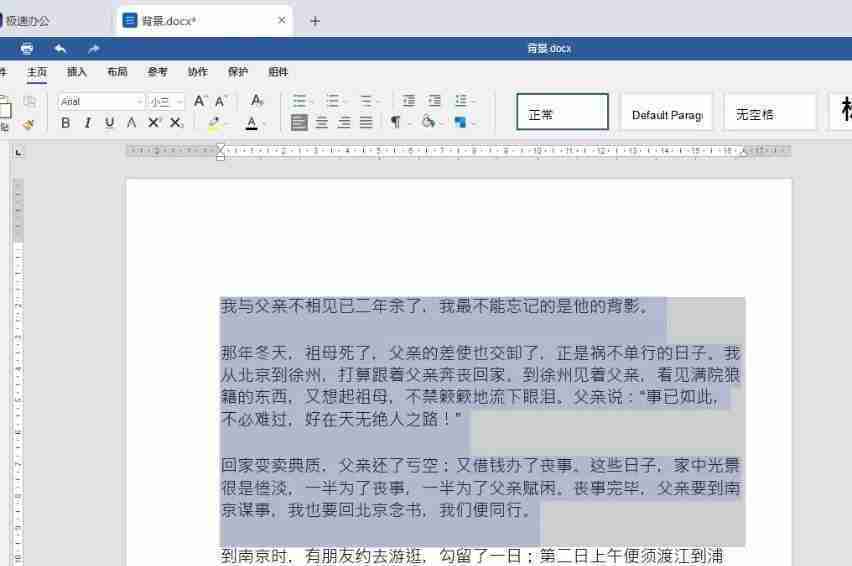Switch to the 极速办公 home tab
The image size is (852, 566).
point(27,21)
